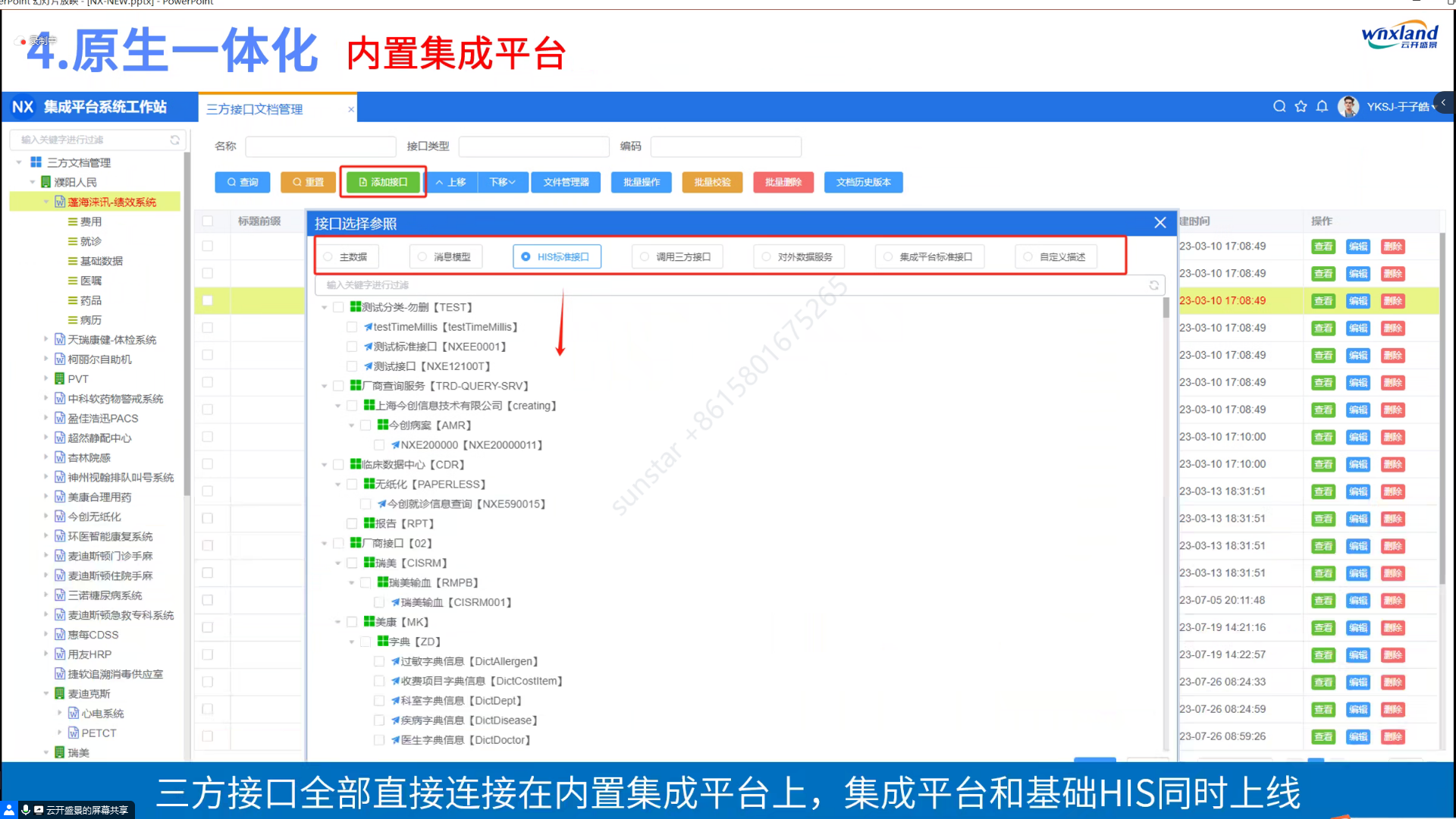The height and width of the screenshot is (819, 1456).
Task: Click refresh icon in sidebar filter box
Action: coord(174,140)
